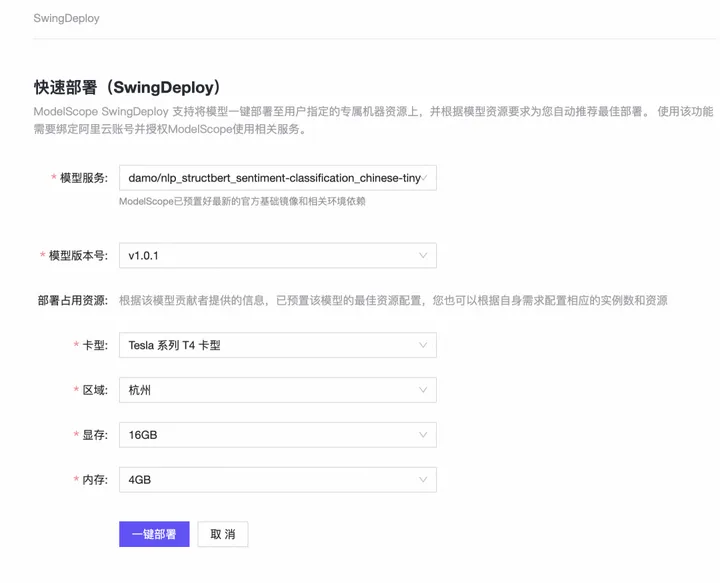The width and height of the screenshot is (720, 583).
Task: Click the chevron arrow in 模型版本号 field
Action: [x=423, y=255]
